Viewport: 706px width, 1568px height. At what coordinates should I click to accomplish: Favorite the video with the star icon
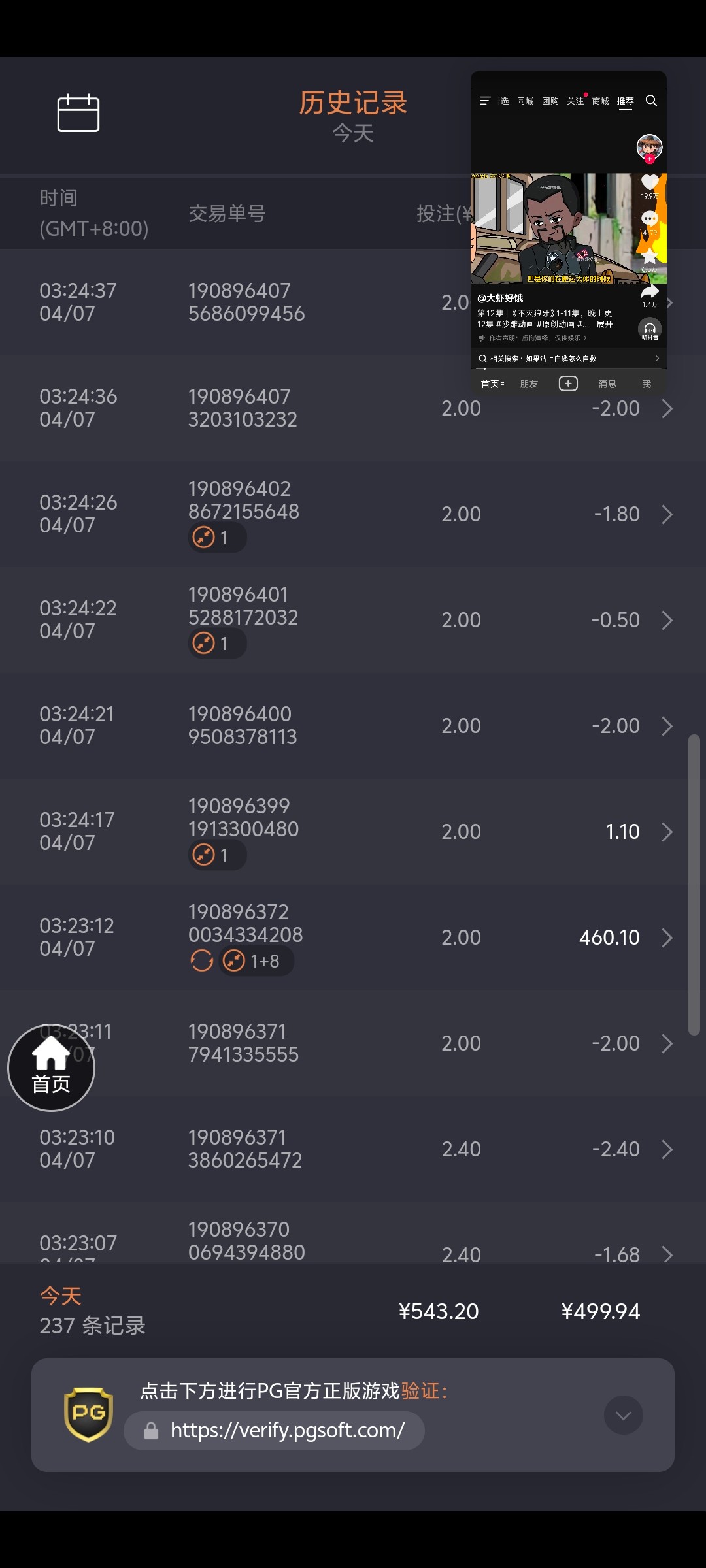click(649, 257)
